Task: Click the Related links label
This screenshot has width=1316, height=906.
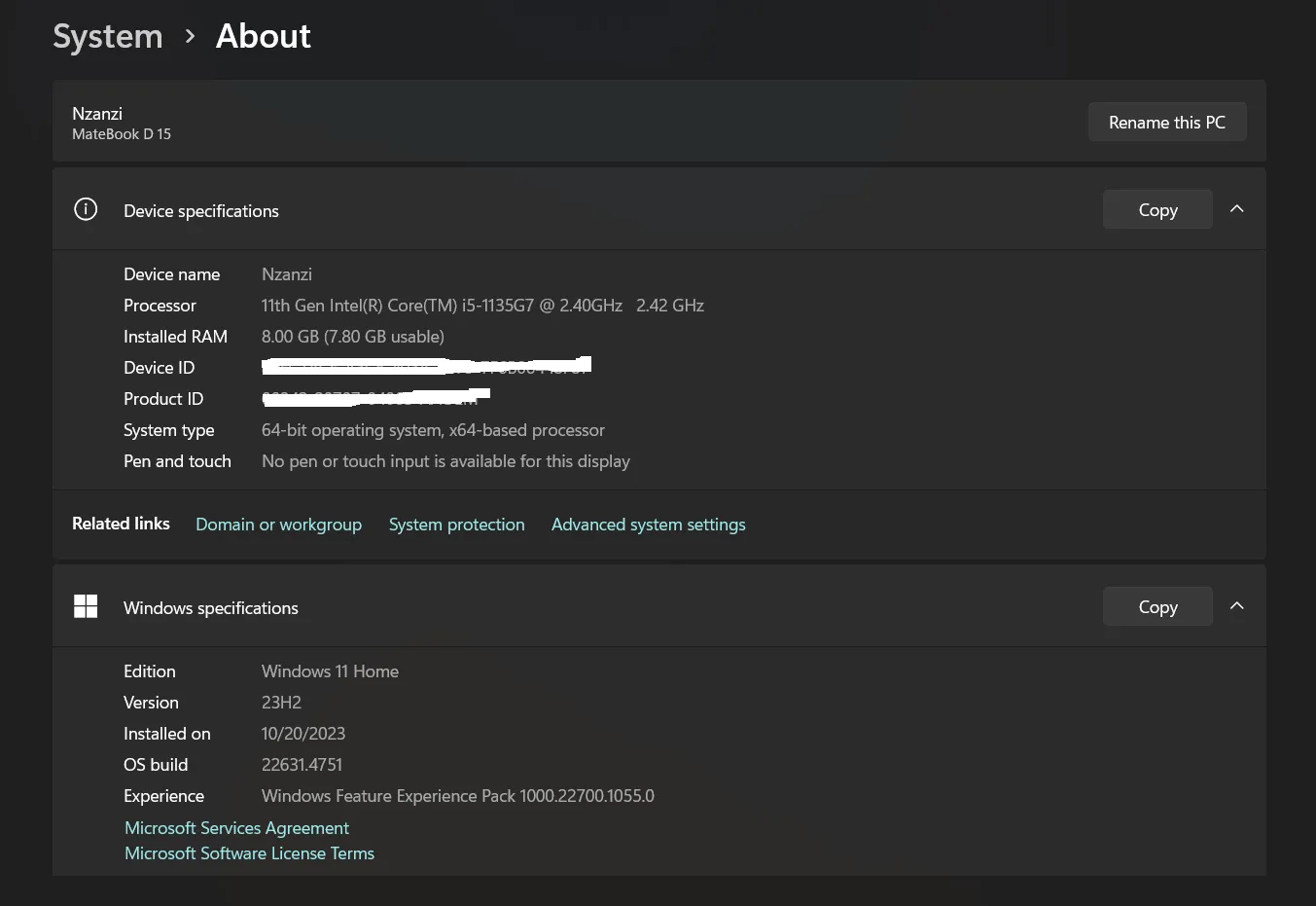Action: click(121, 524)
